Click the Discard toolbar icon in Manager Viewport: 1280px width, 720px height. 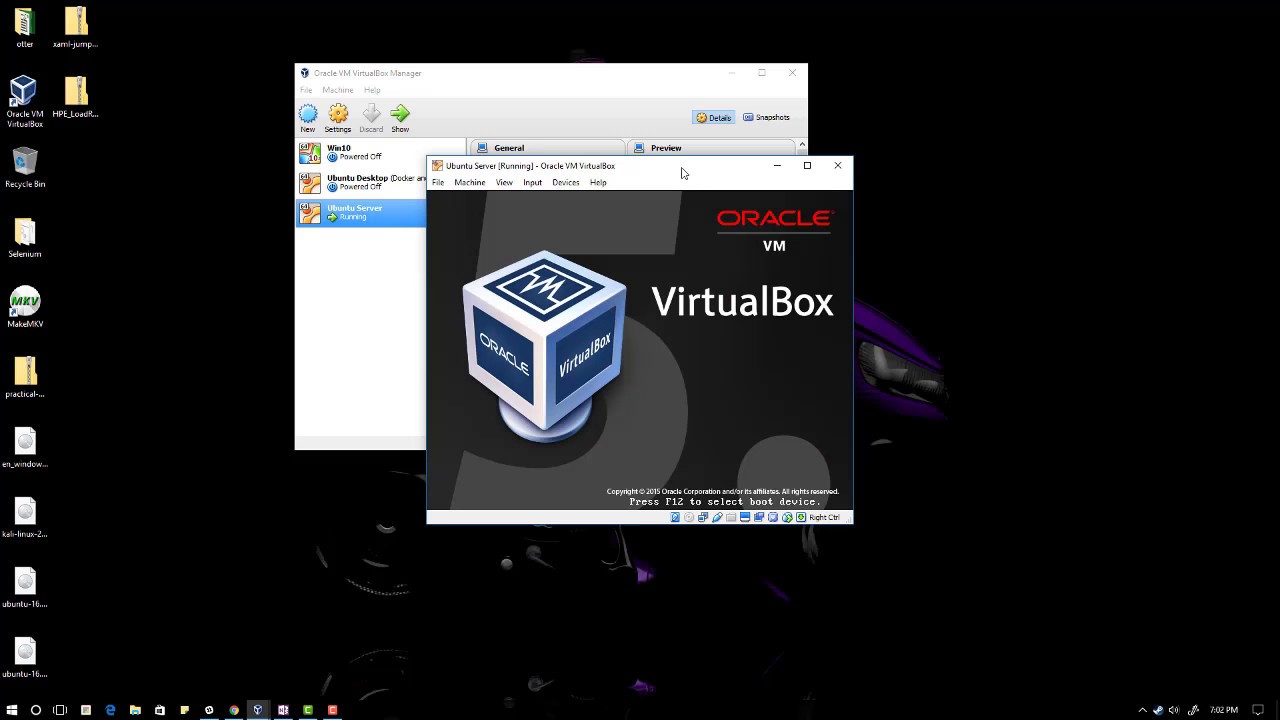coord(371,118)
